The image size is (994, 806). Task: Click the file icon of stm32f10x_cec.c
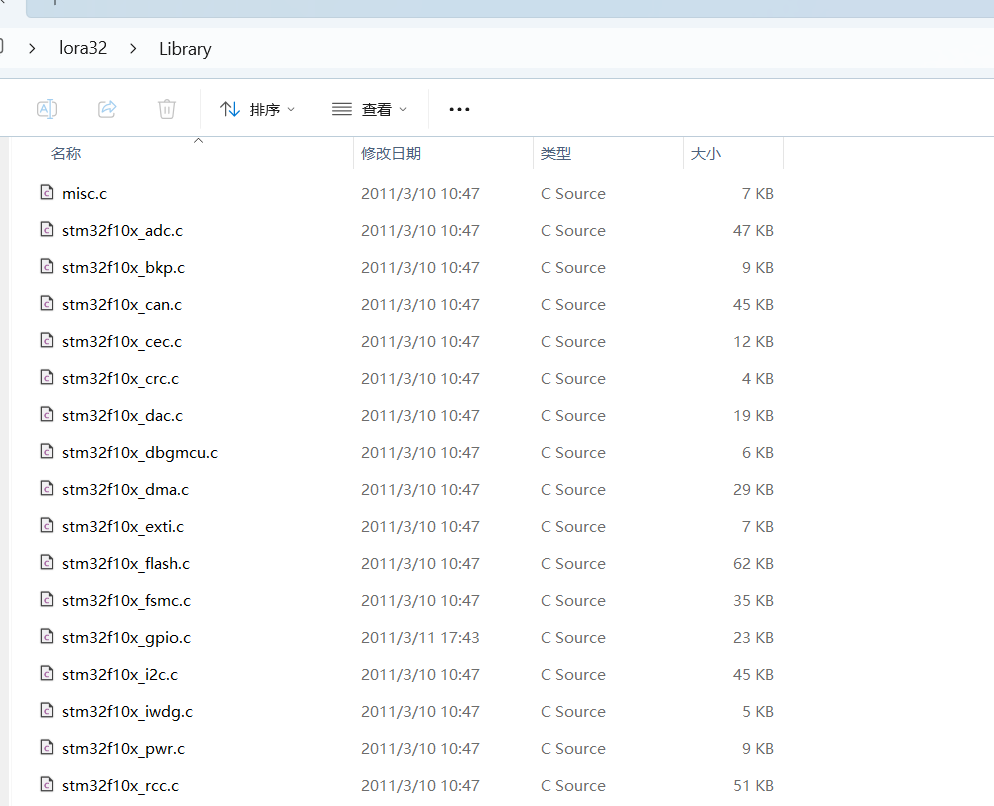tap(47, 340)
